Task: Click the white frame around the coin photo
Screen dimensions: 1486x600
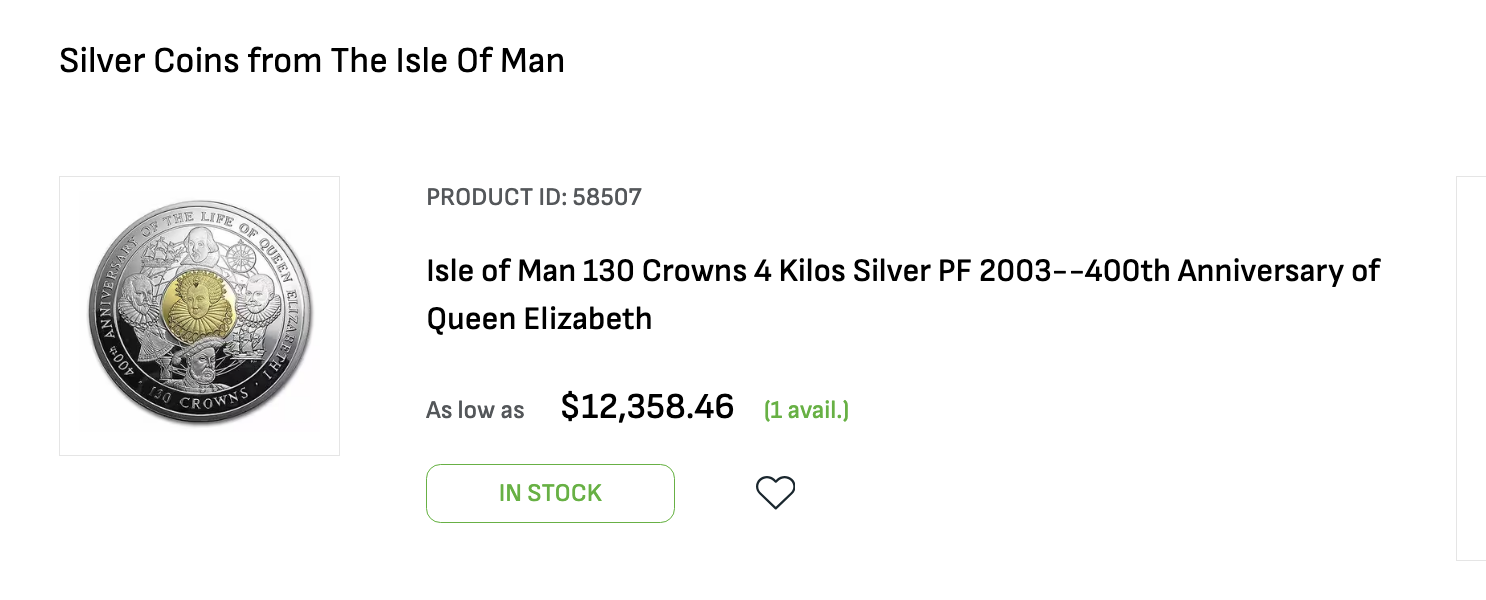Action: 200,316
